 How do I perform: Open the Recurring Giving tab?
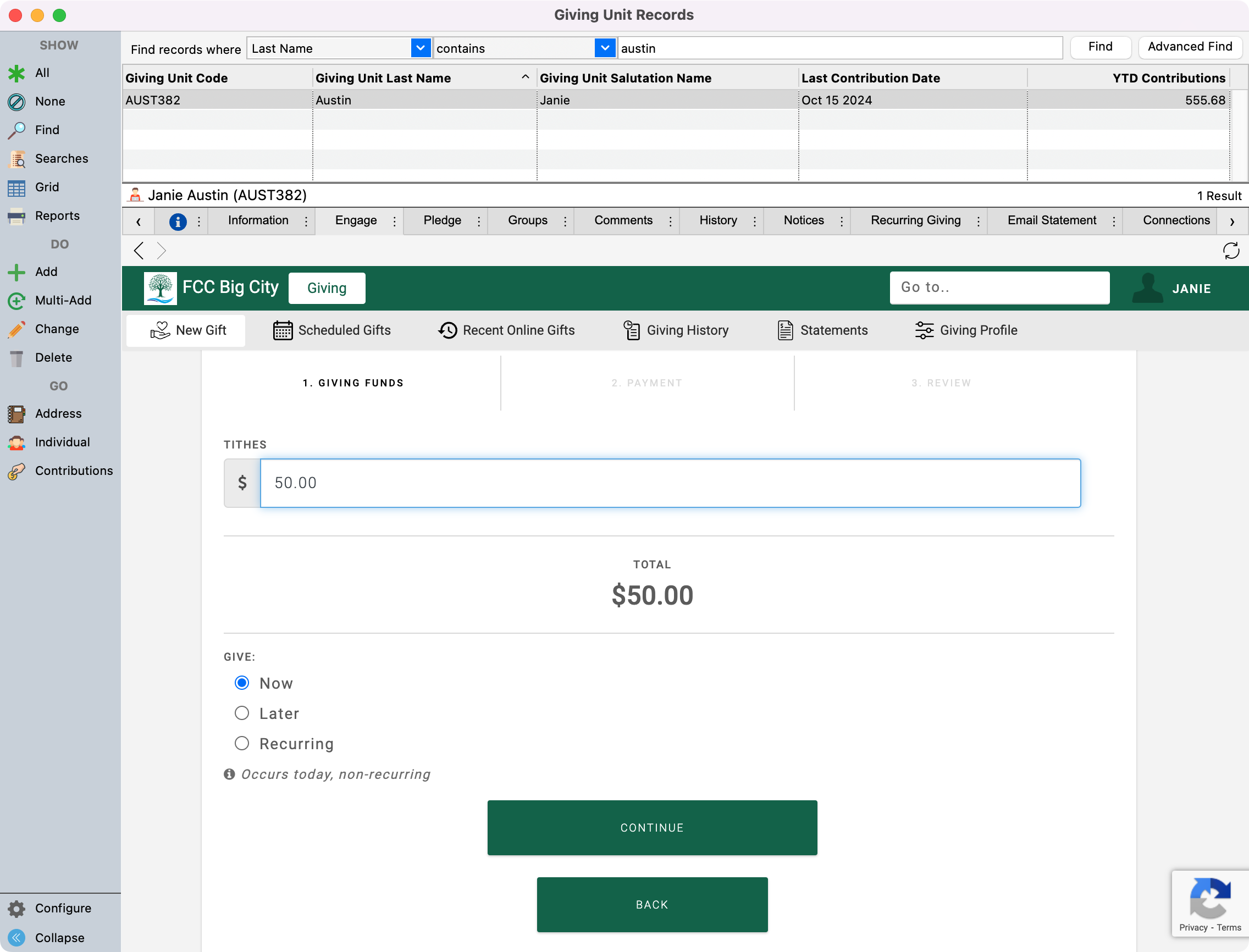pos(915,220)
